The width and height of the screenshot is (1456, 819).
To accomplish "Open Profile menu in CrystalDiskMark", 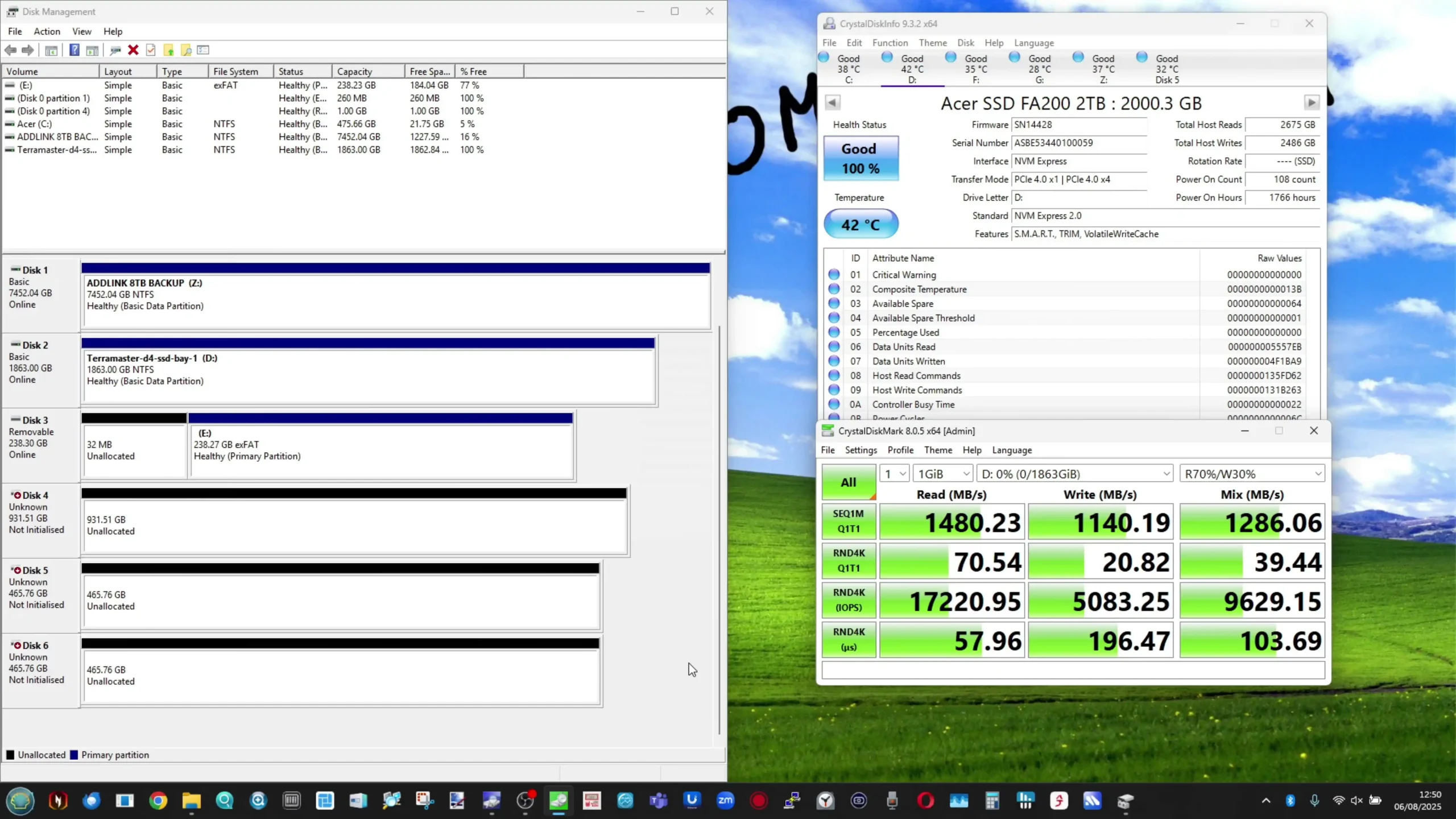I will [900, 450].
